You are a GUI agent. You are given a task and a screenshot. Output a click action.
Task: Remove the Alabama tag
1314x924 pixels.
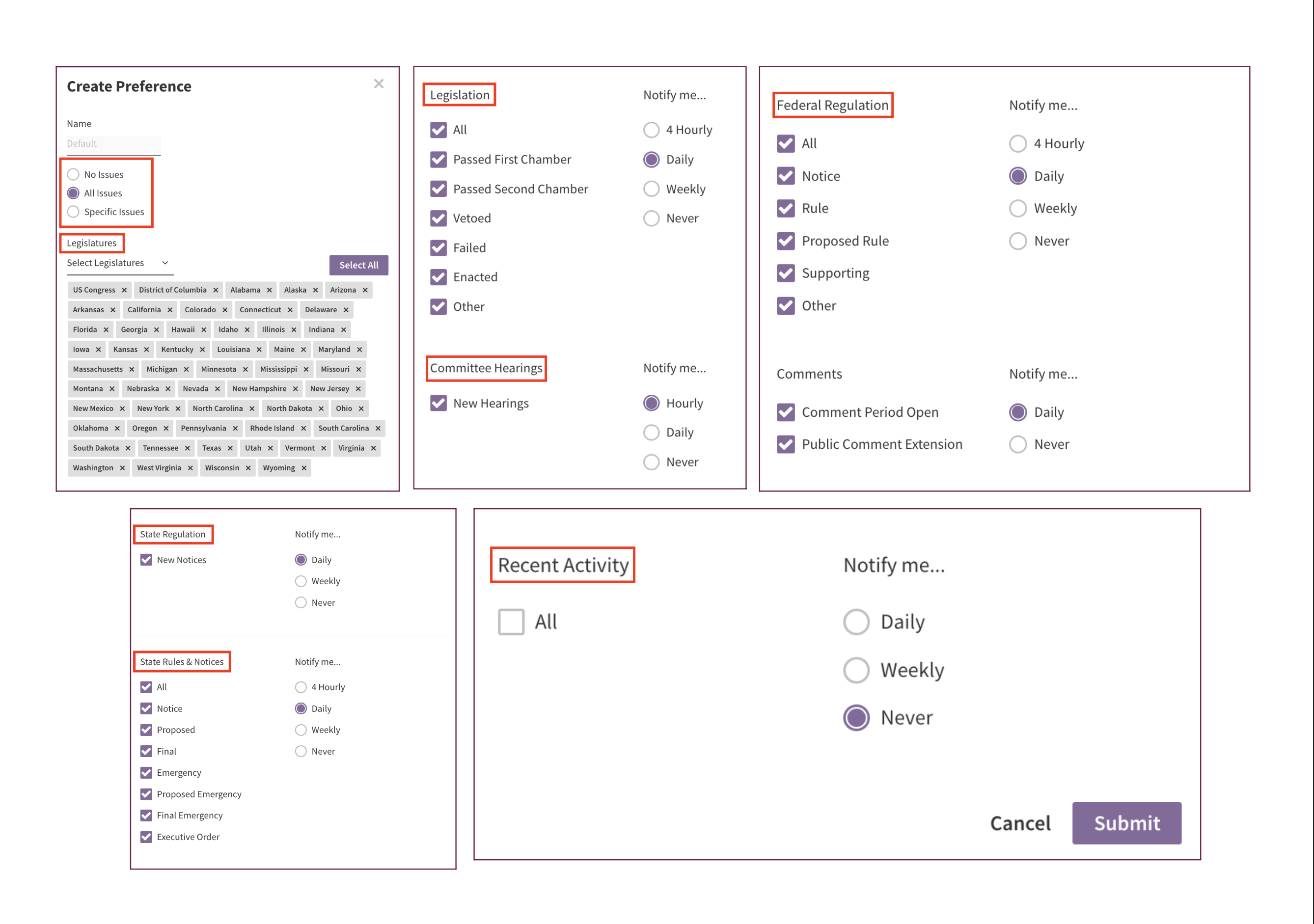(269, 290)
